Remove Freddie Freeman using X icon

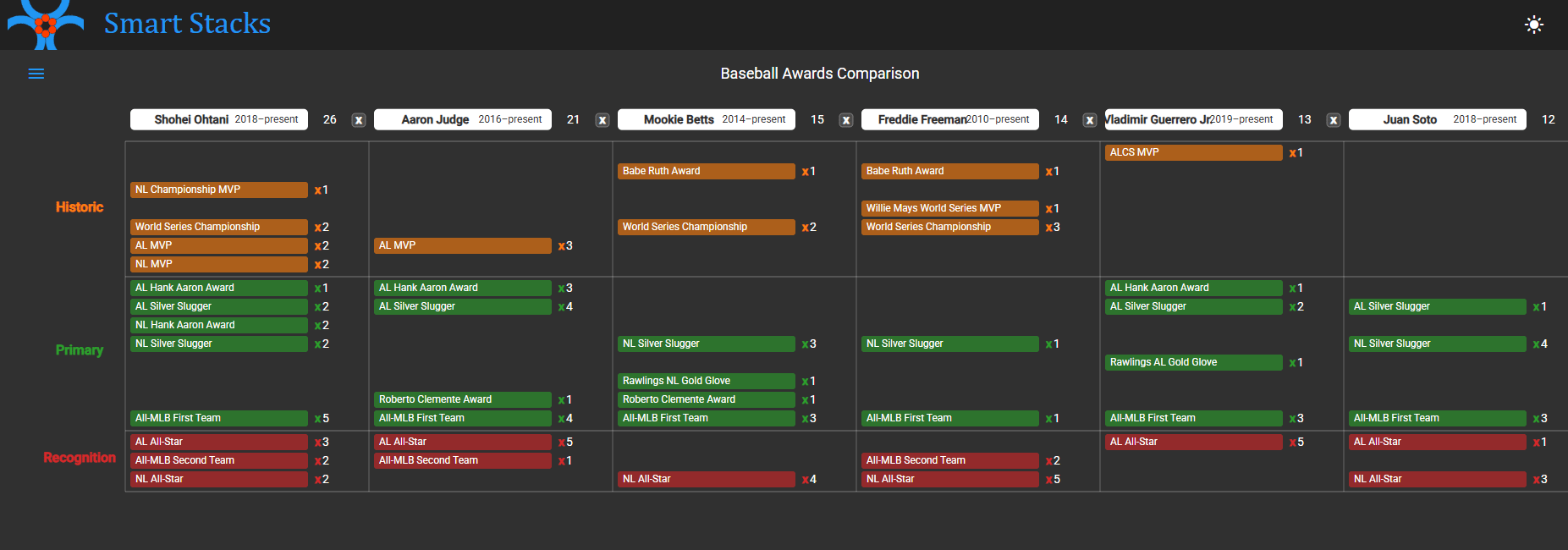click(x=1089, y=120)
